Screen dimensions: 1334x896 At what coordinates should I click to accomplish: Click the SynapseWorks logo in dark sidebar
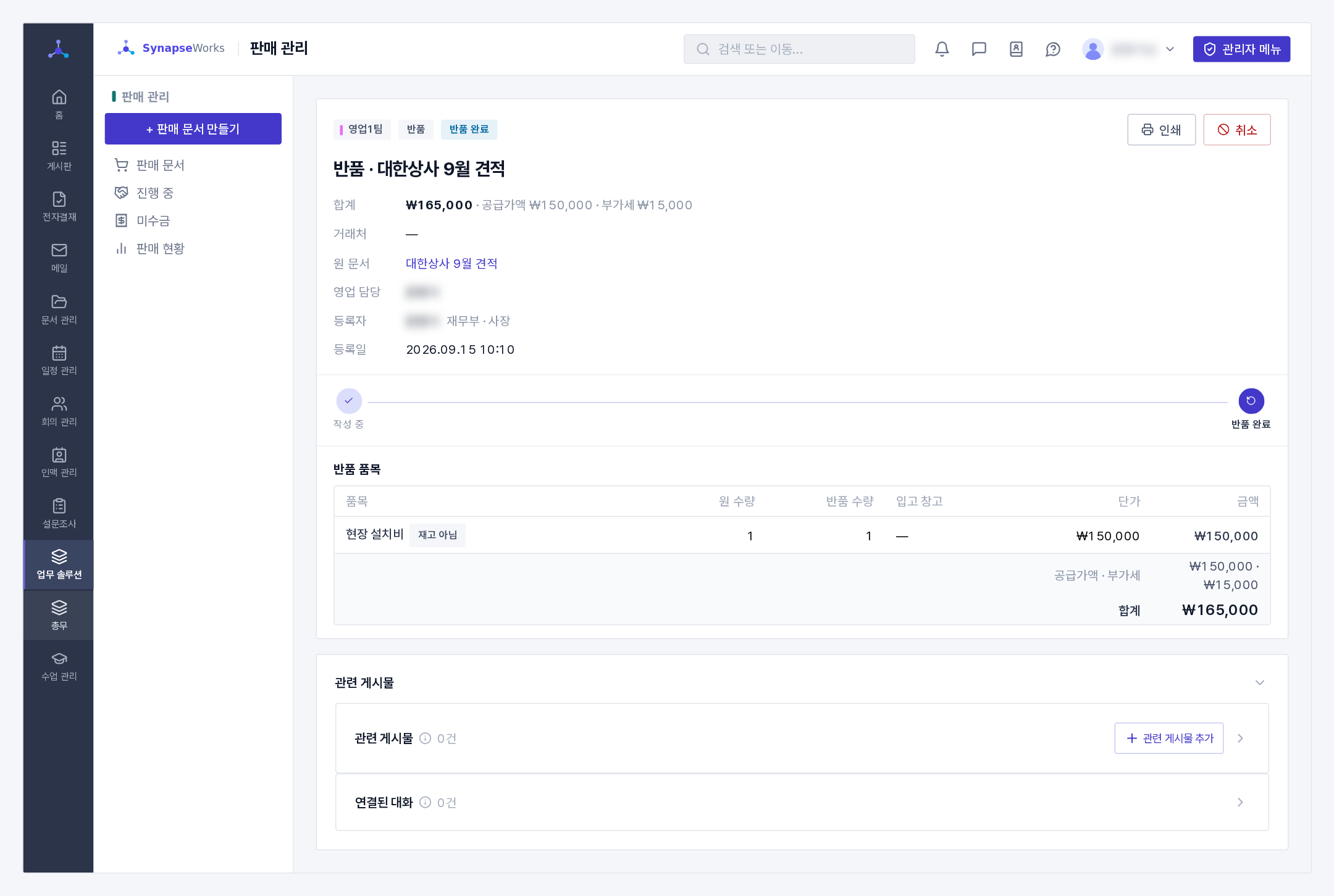point(59,49)
